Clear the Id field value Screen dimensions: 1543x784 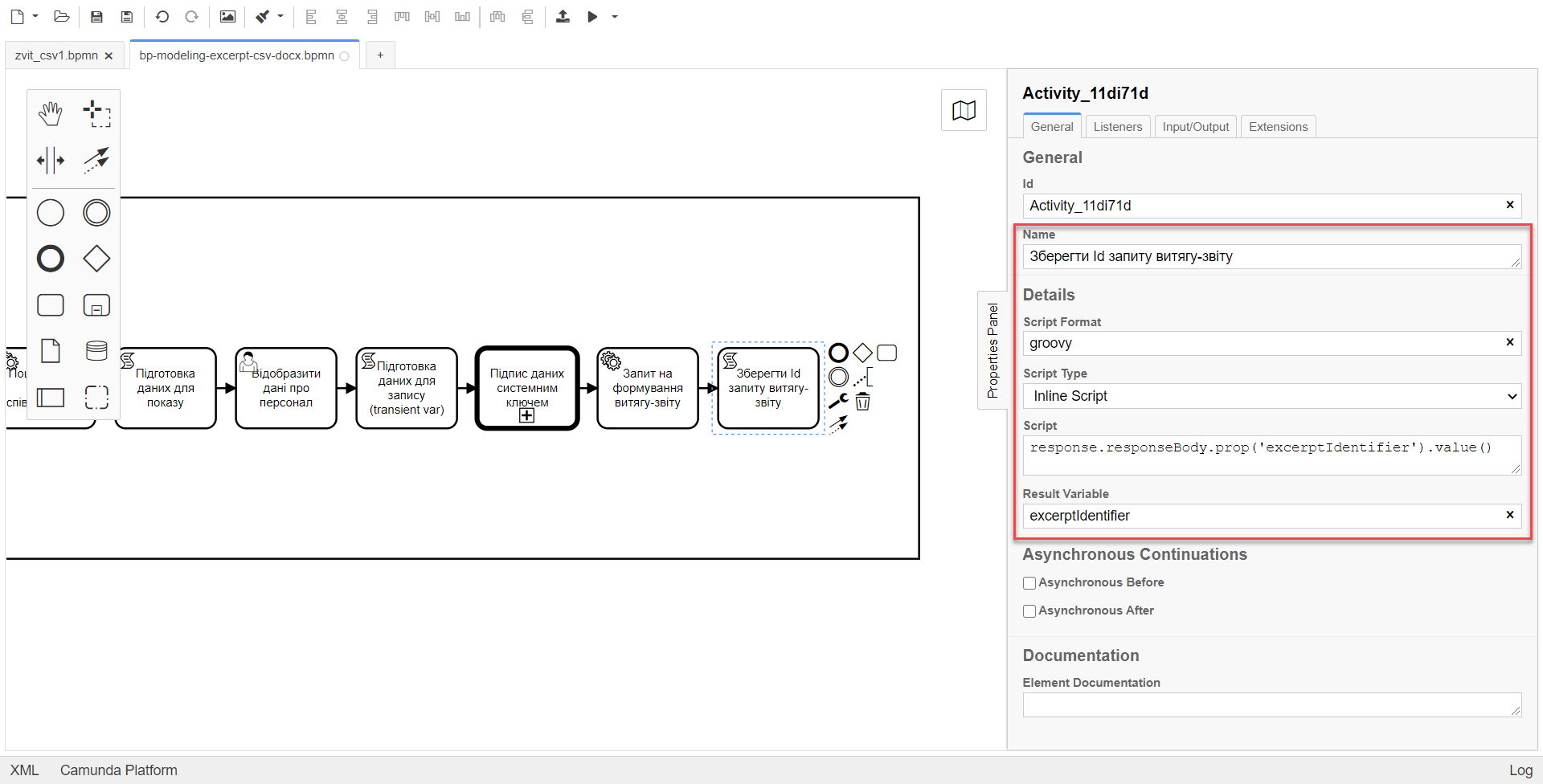pos(1509,205)
